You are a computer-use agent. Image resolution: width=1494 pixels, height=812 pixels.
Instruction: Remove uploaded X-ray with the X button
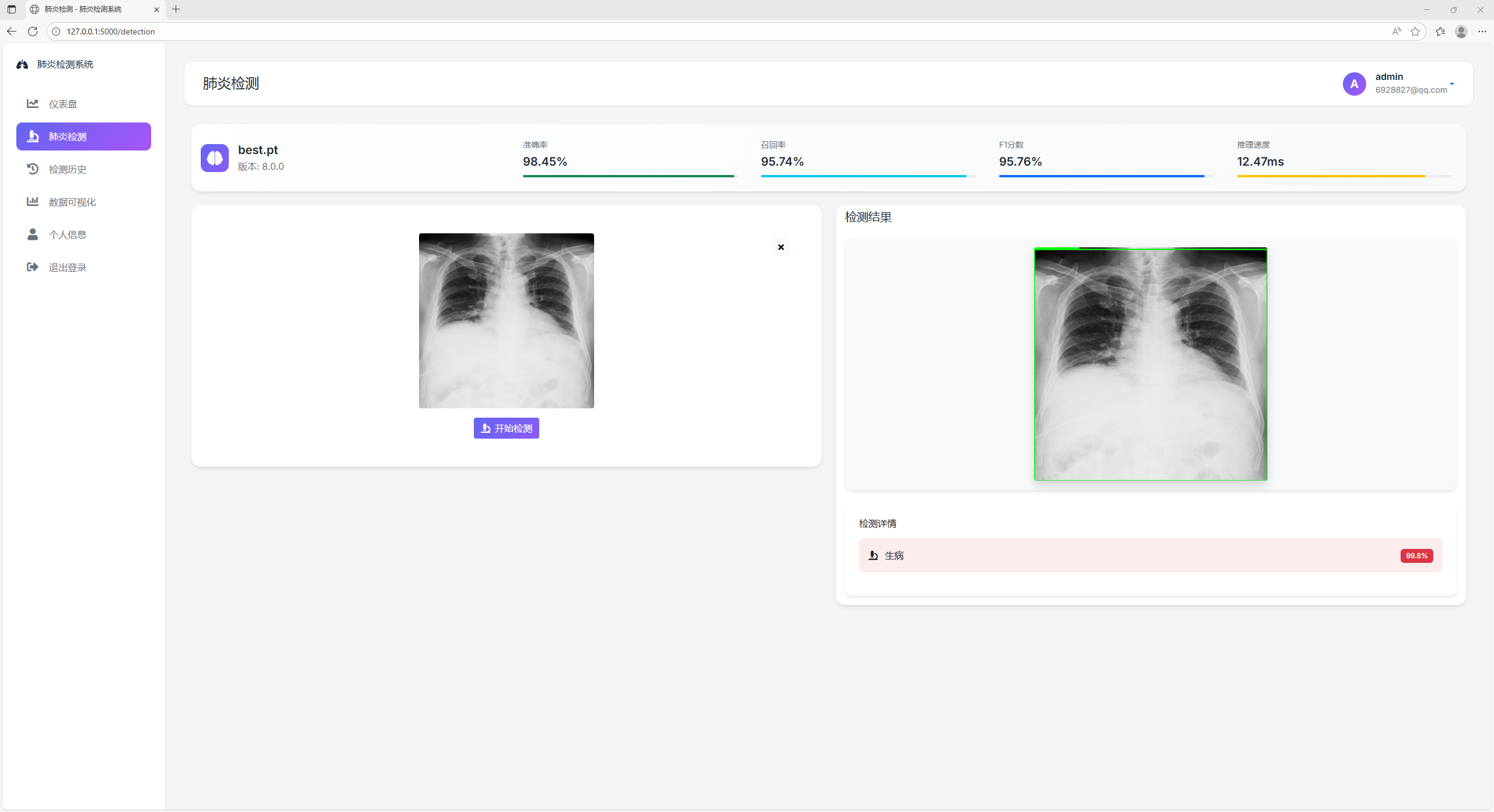(x=781, y=247)
